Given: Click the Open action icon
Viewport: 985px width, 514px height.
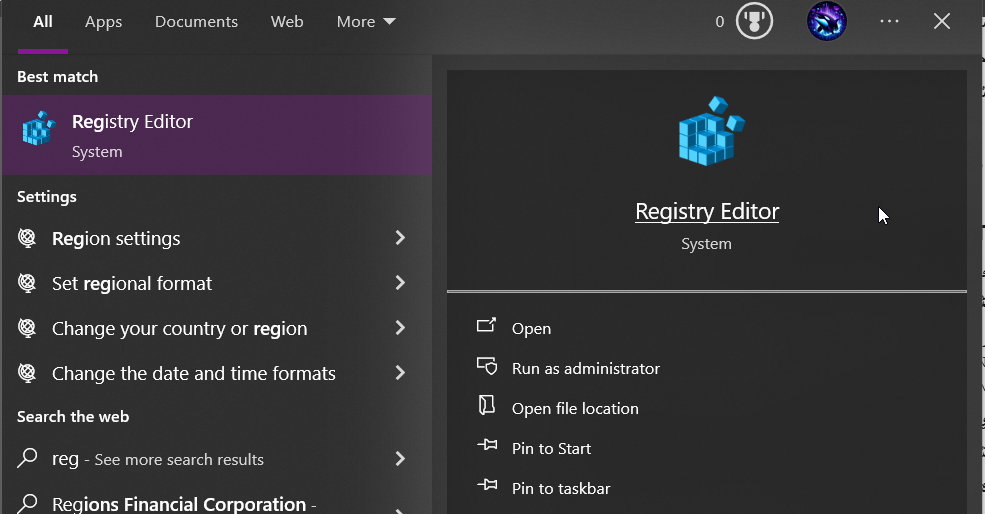Looking at the screenshot, I should [x=486, y=325].
